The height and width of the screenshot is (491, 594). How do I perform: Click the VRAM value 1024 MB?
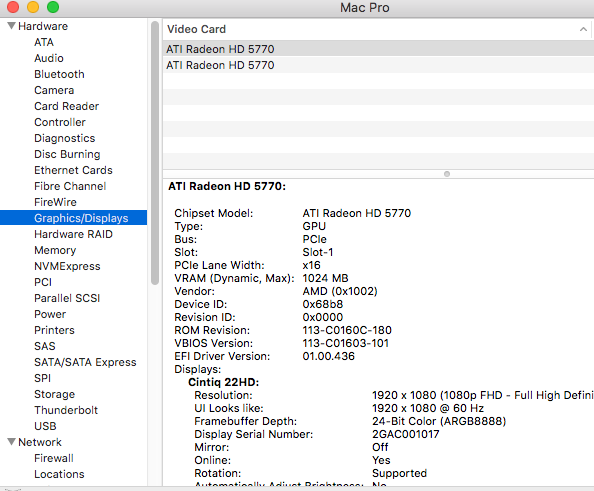click(325, 278)
